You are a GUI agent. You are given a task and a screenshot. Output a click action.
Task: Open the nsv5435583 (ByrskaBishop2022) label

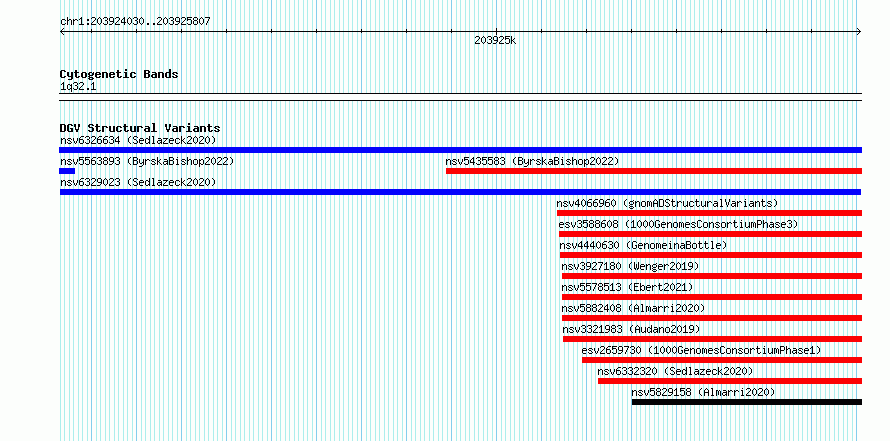(x=532, y=161)
